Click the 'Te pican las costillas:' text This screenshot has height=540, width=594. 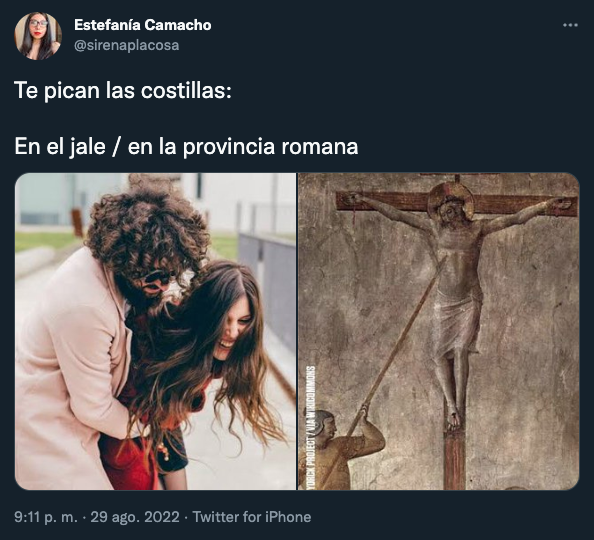123,91
